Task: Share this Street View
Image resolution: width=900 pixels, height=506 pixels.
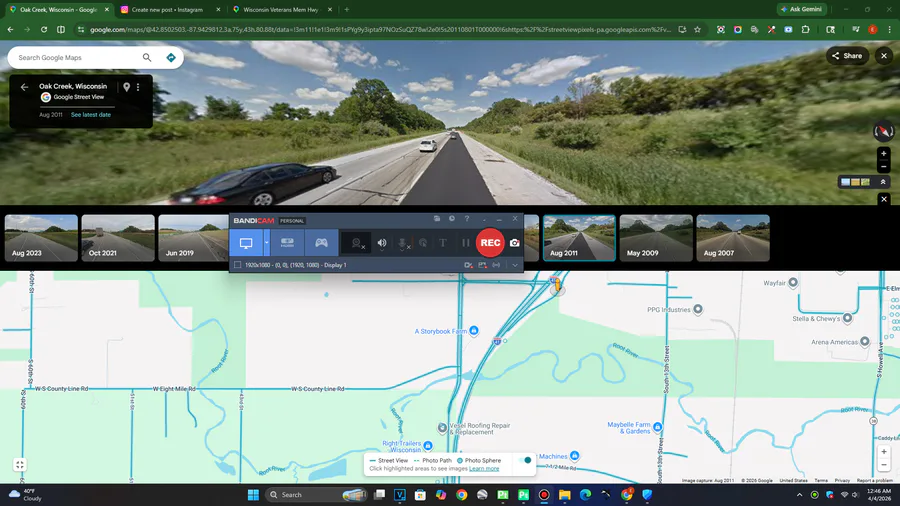Action: click(847, 56)
